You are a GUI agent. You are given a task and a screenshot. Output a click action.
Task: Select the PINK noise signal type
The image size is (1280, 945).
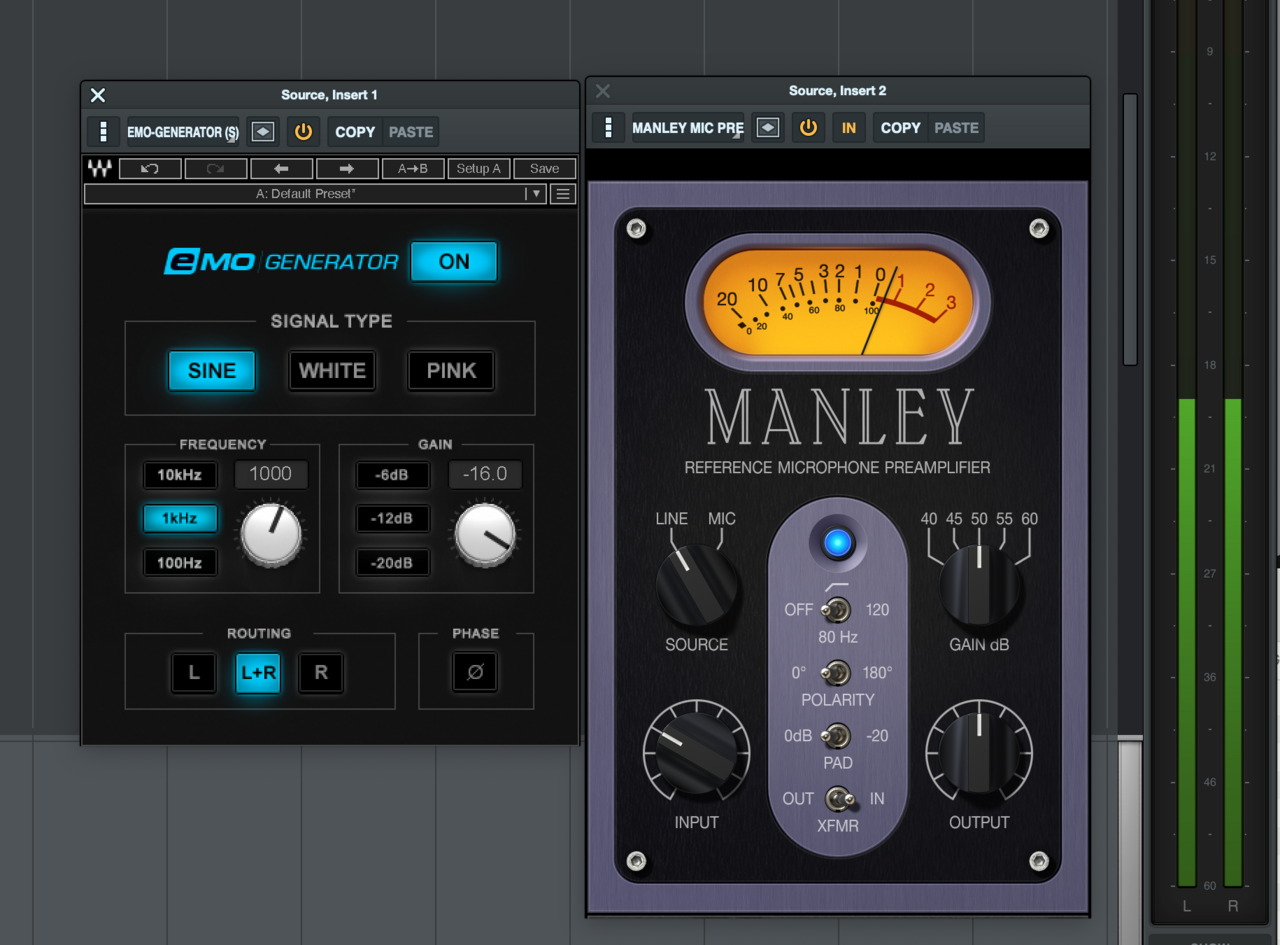coord(451,371)
